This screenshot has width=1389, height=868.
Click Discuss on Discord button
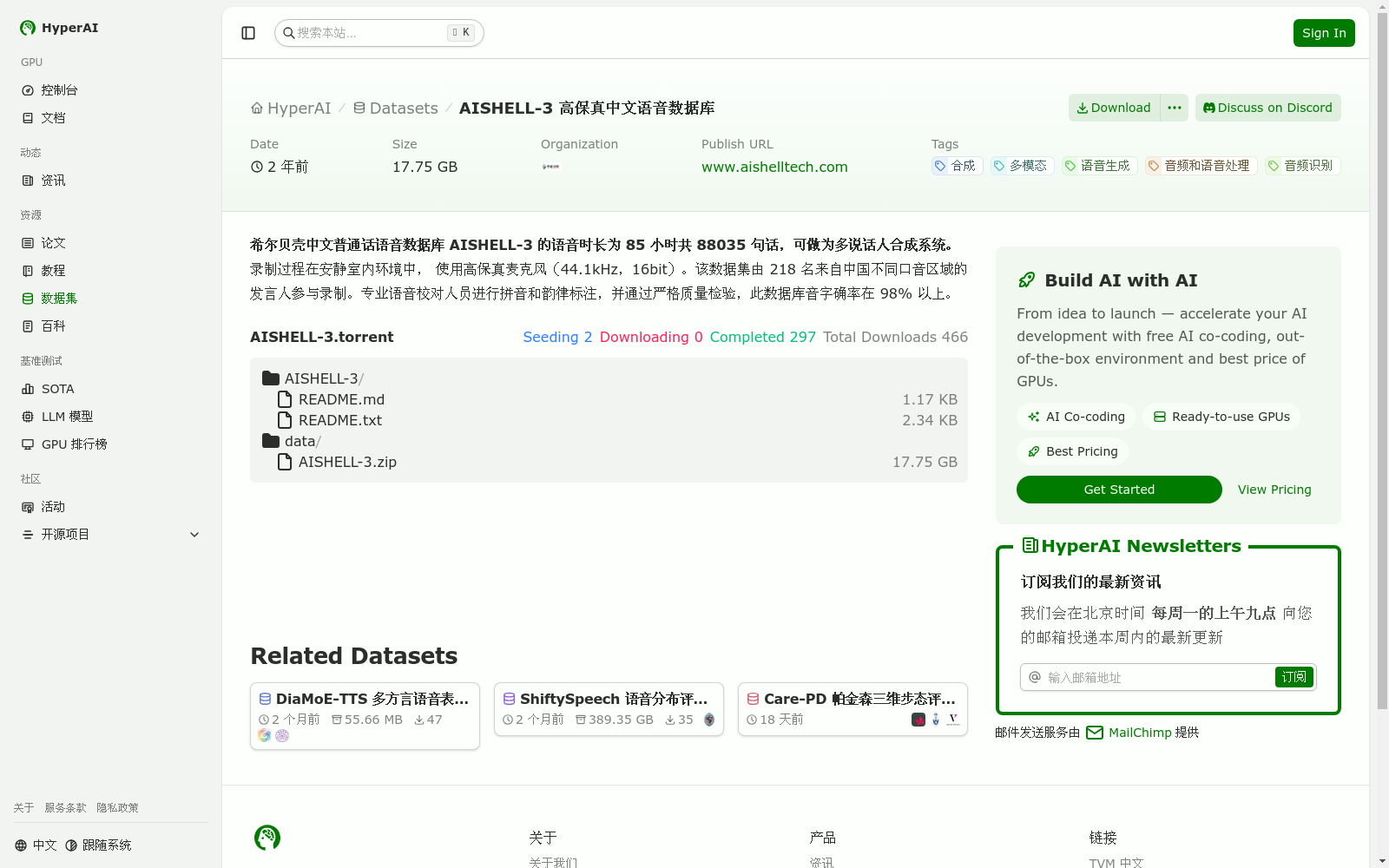pyautogui.click(x=1267, y=108)
